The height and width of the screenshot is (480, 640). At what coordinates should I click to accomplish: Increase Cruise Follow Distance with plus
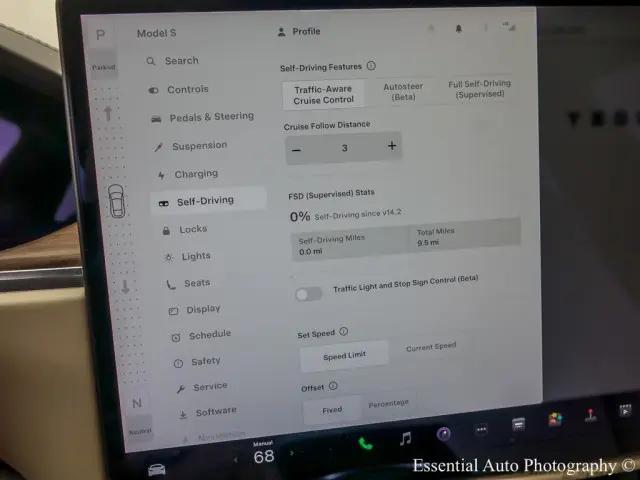point(392,145)
